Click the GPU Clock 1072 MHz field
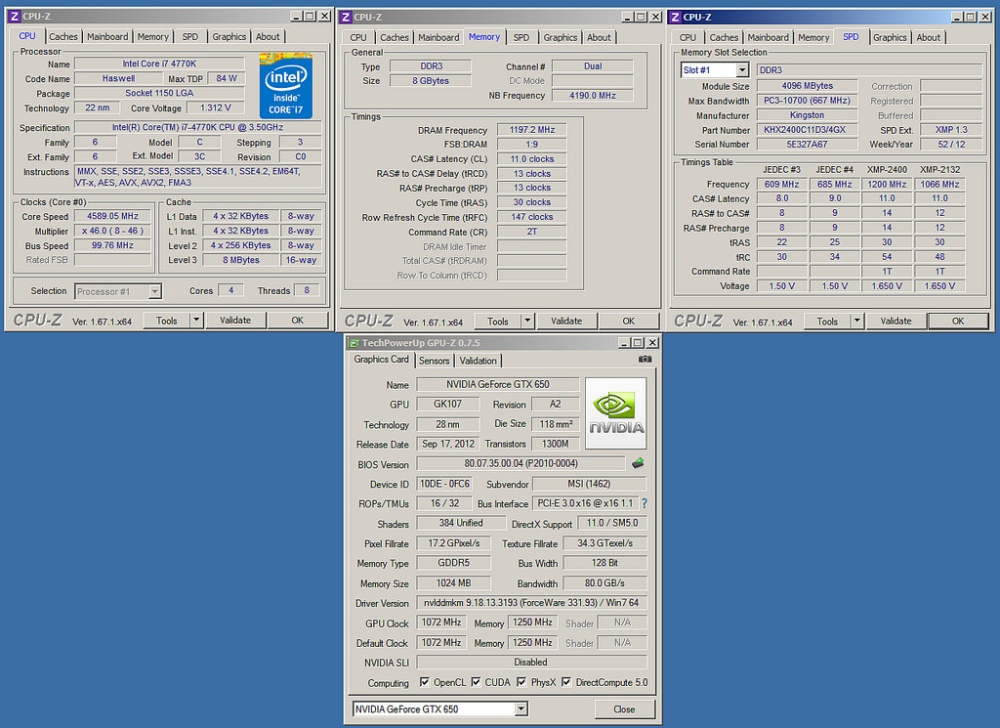 coord(441,622)
